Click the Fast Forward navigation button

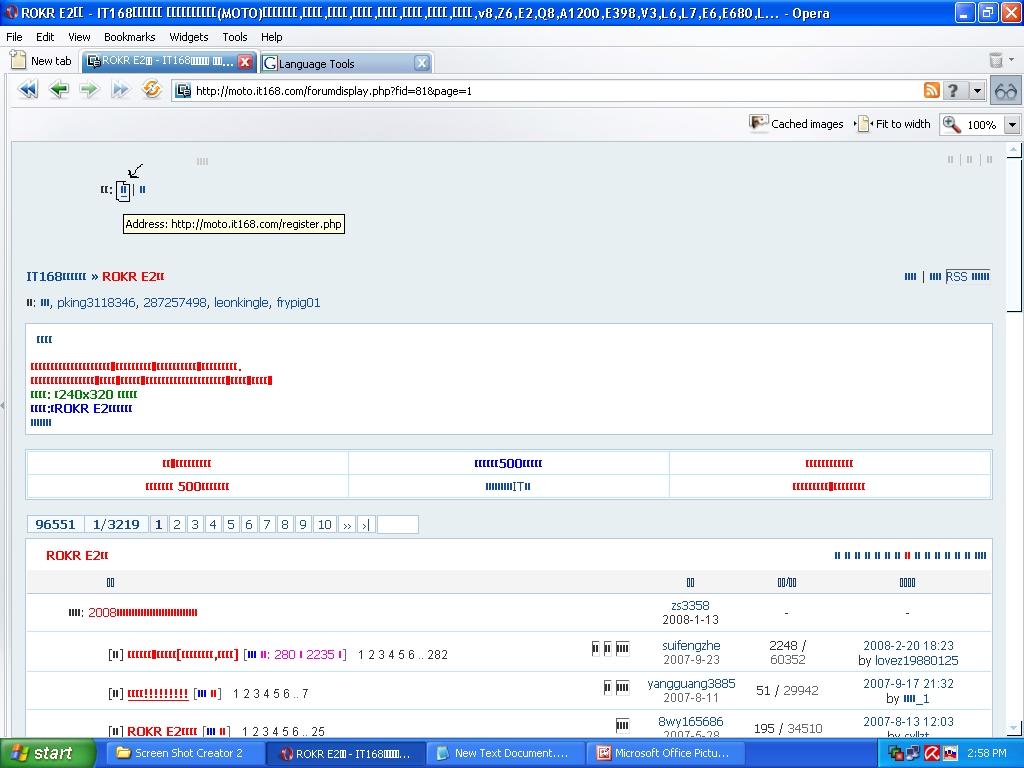pos(120,89)
